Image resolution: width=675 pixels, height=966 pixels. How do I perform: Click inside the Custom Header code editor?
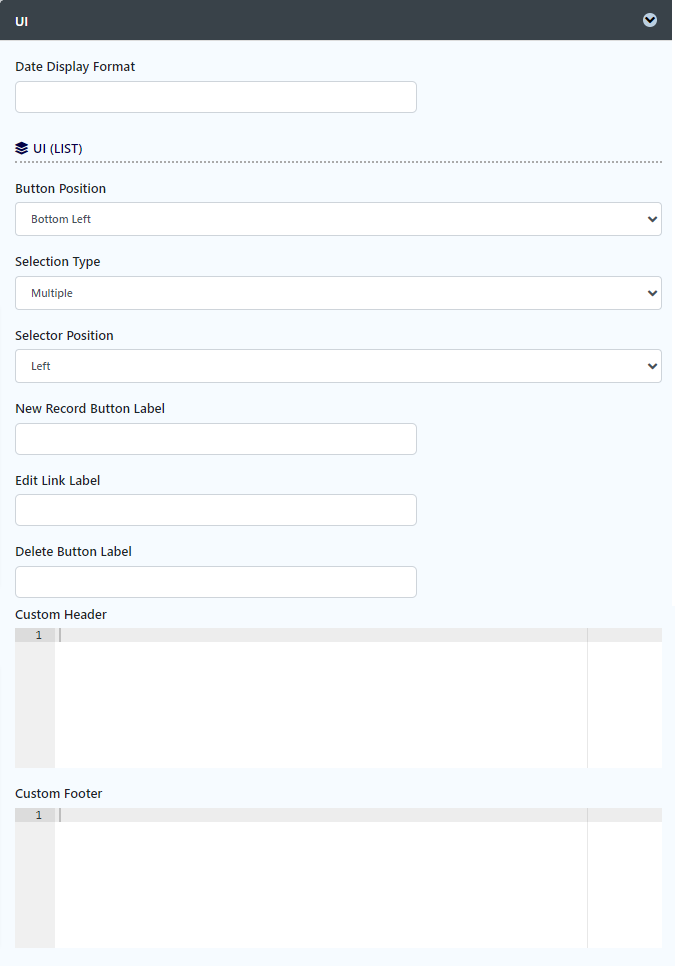(320, 698)
